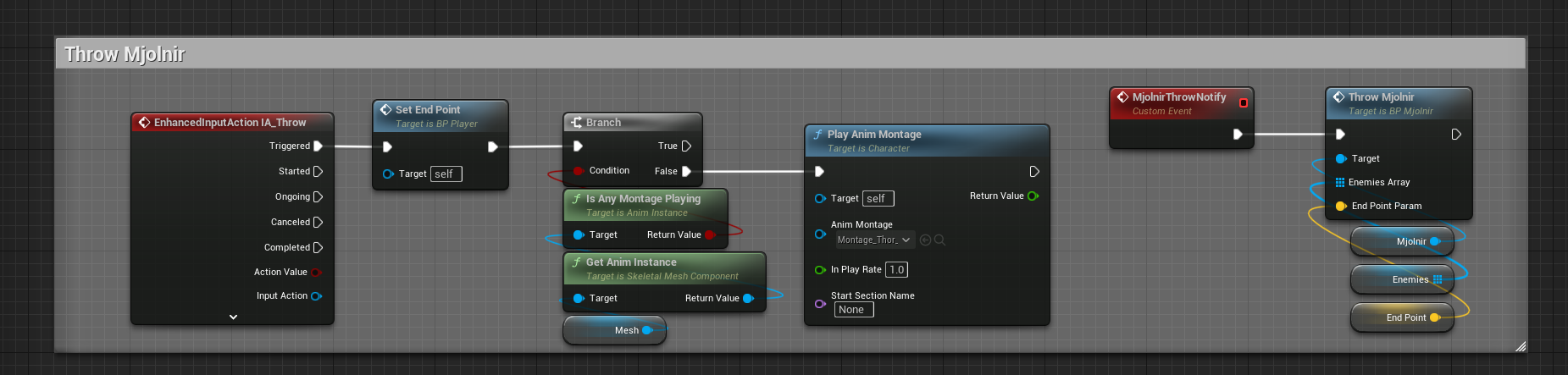Click the Input Action blue output pin
Image resolution: width=1568 pixels, height=375 pixels.
click(316, 296)
